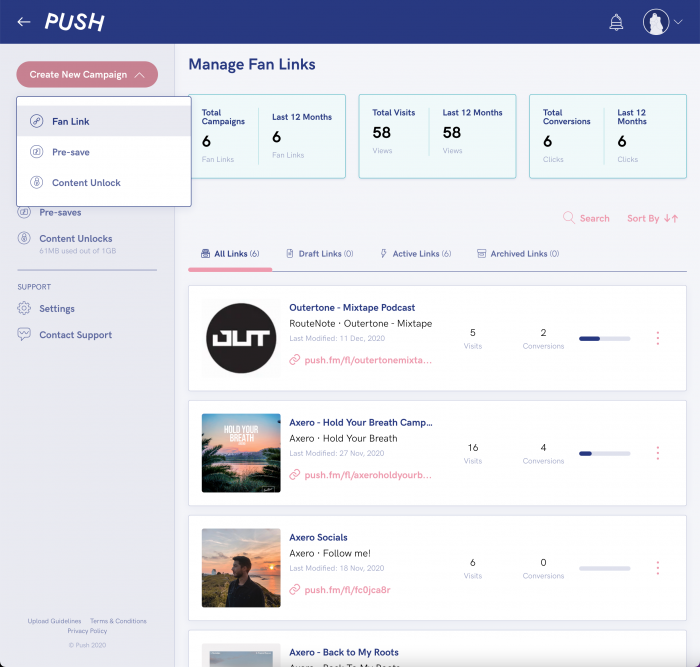Choose Pre-save from campaign menu
Viewport: 700px width, 667px height.
(x=70, y=152)
